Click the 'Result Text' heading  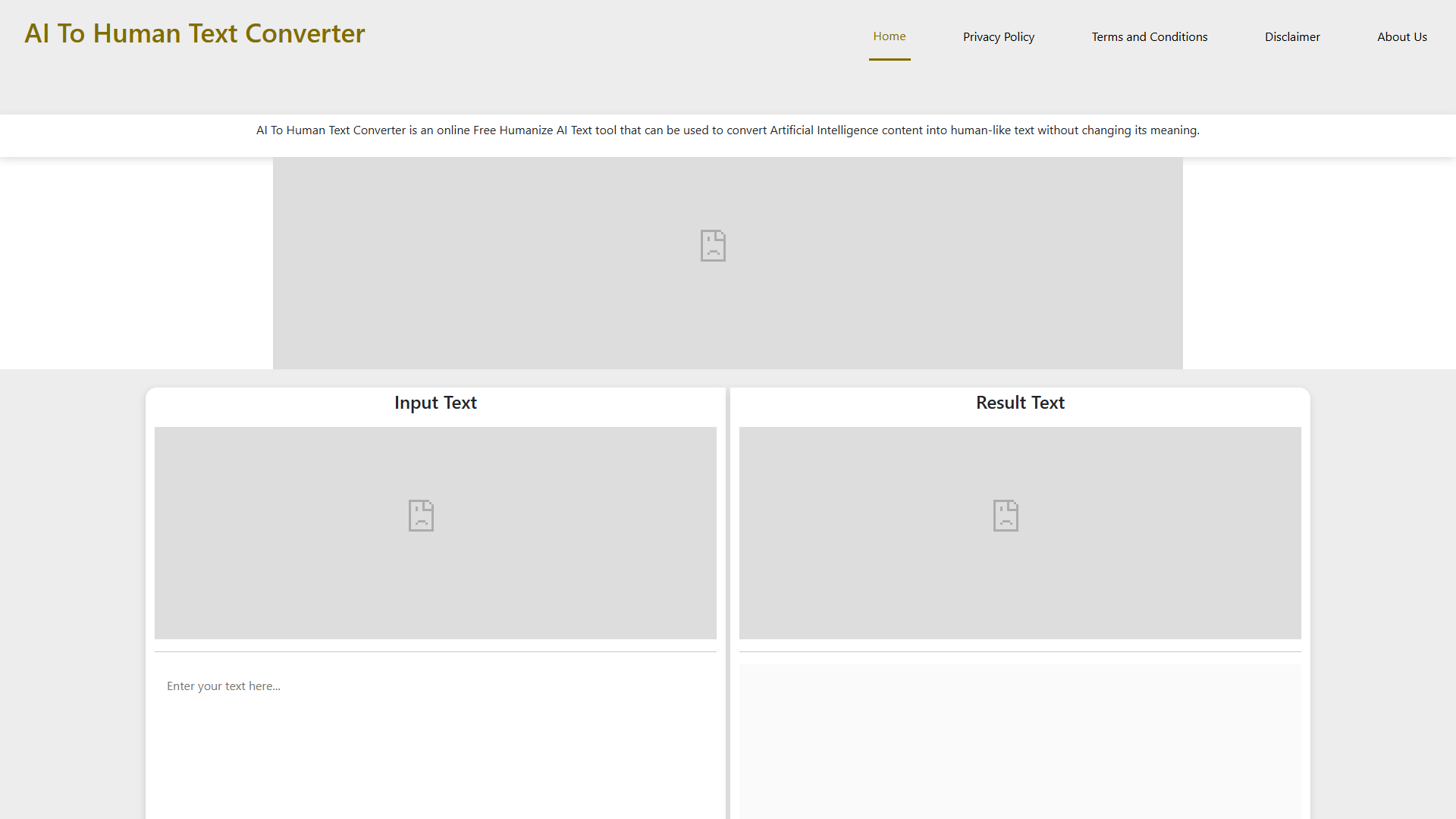click(1020, 403)
